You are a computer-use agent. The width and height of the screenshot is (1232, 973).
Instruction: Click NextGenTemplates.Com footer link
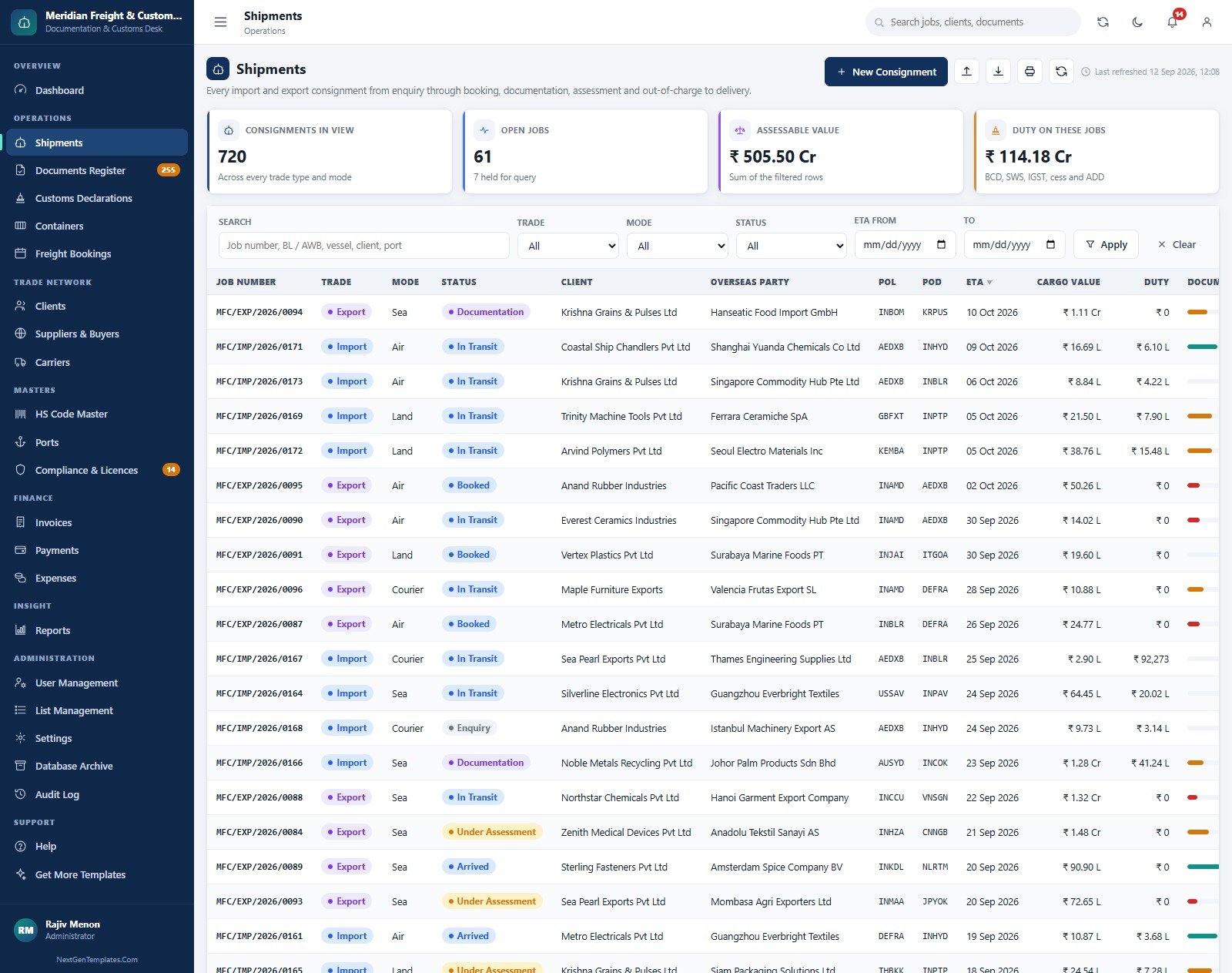(x=97, y=960)
